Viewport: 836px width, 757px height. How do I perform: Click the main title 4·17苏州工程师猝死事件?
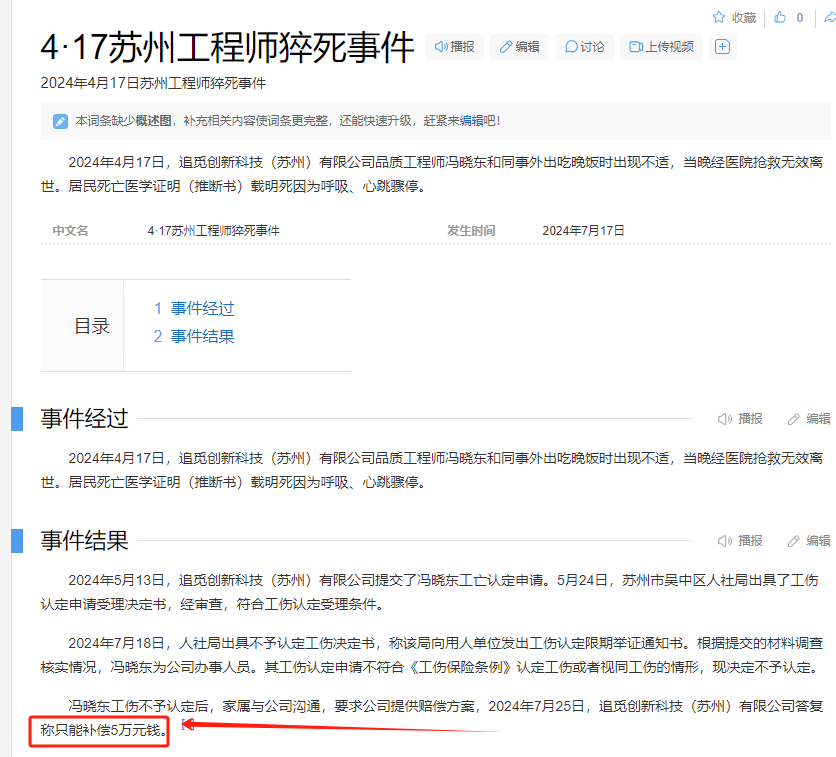pos(227,47)
